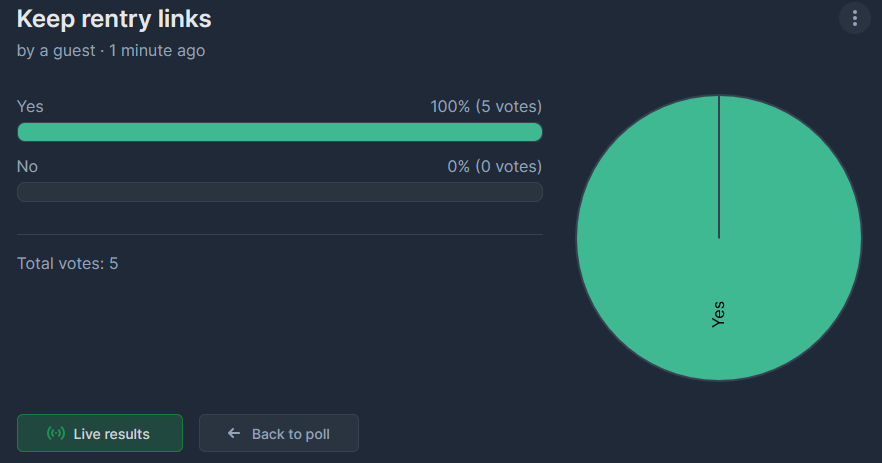
Task: Click the green Yes progress bar
Action: pyautogui.click(x=280, y=132)
